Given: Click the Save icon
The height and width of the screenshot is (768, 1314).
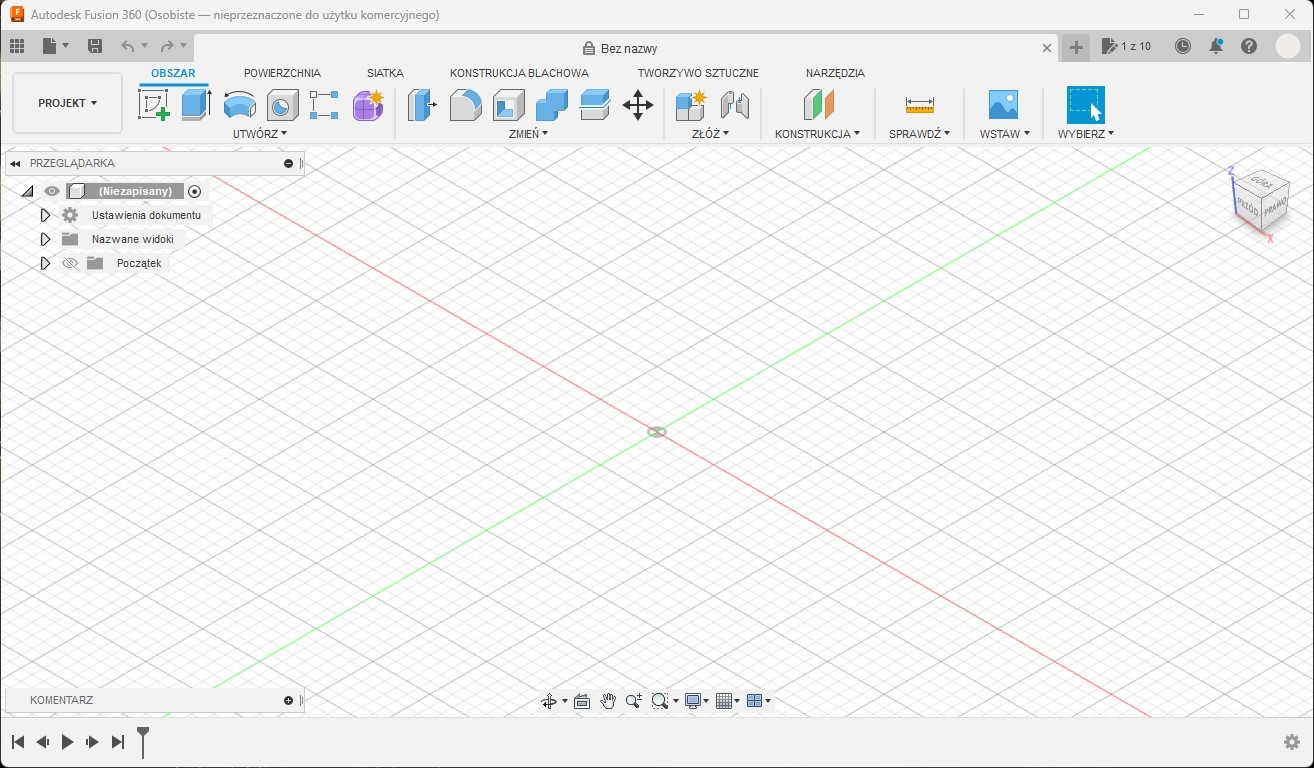Looking at the screenshot, I should coord(95,46).
